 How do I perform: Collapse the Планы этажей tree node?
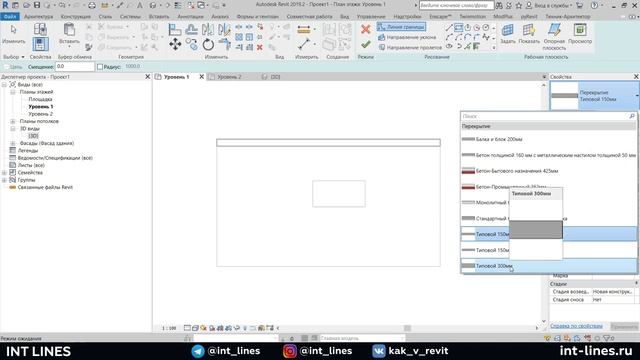pos(13,92)
